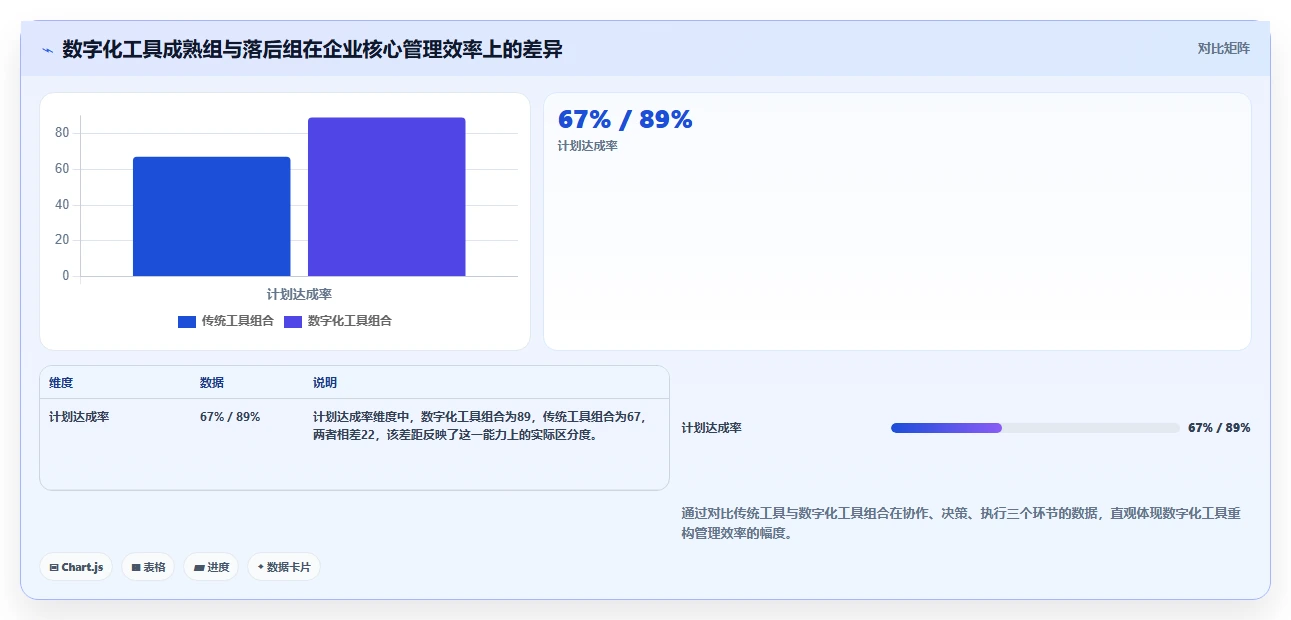Click the 80 y-axis tick label
Viewport: 1291px width, 620px height.
click(62, 133)
